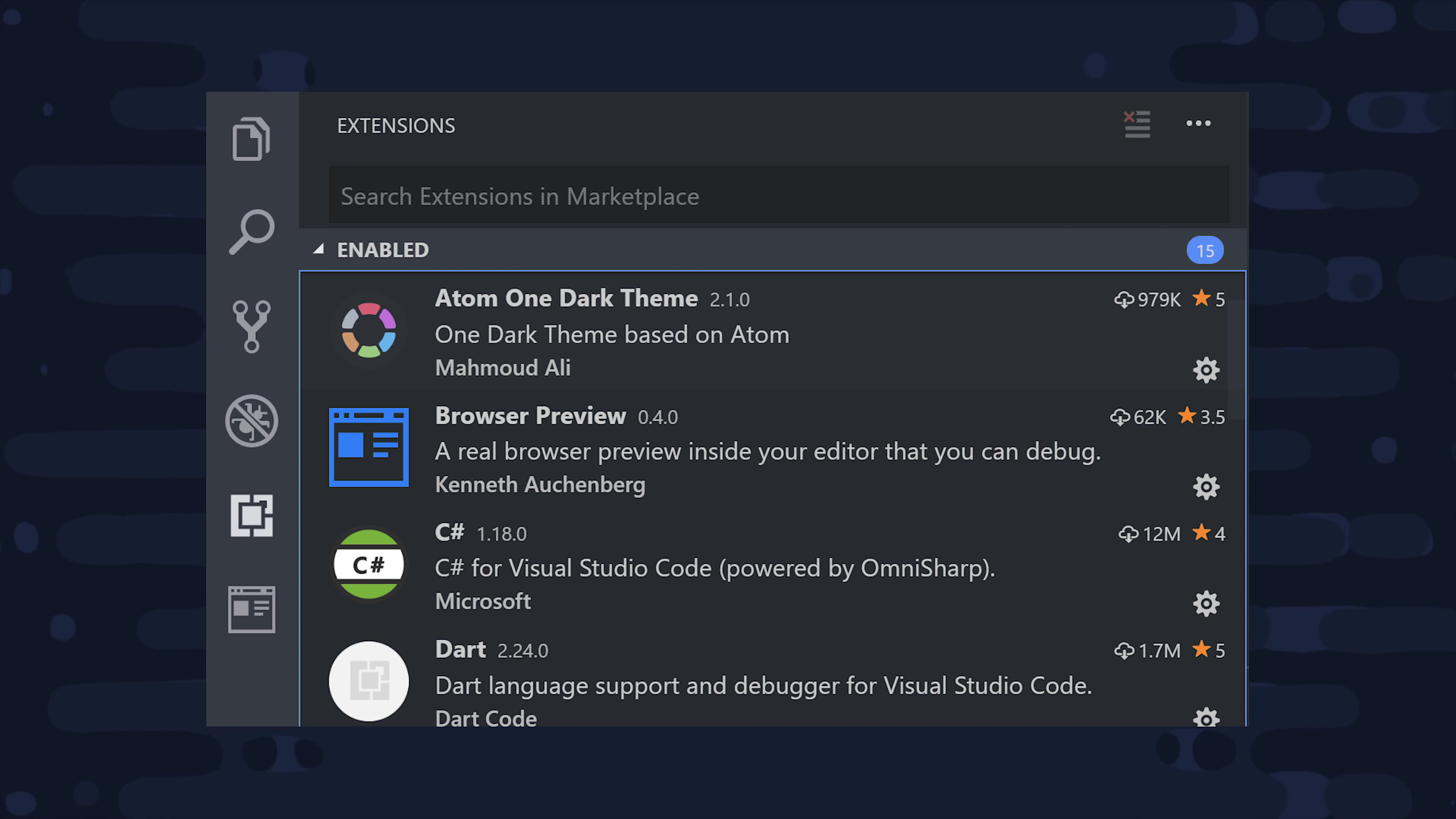
Task: Open the Browser Preview activity bar icon
Action: (x=251, y=609)
